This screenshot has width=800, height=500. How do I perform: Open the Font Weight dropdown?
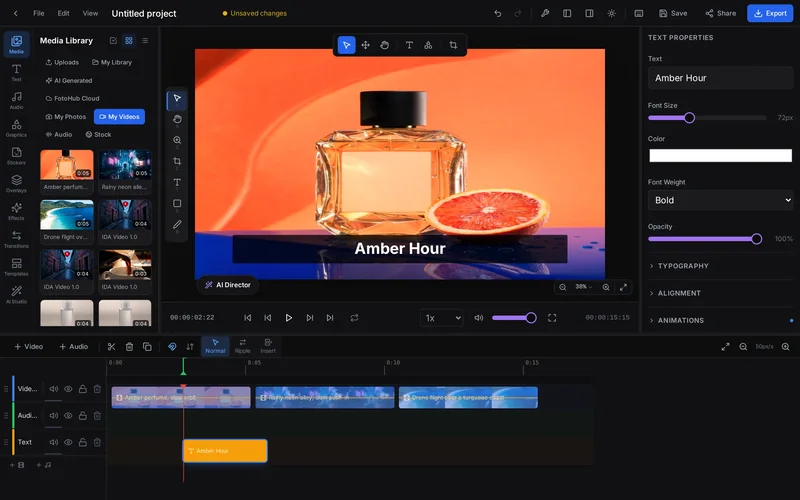click(x=720, y=200)
